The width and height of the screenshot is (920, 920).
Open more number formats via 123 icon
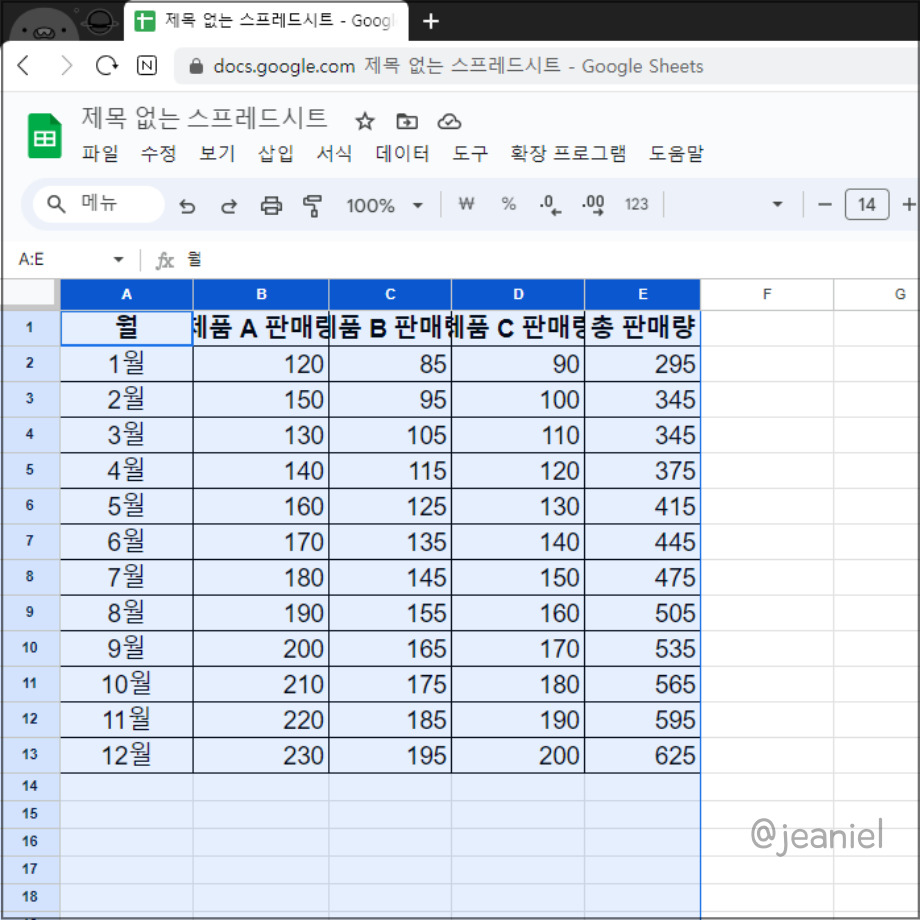(x=637, y=204)
